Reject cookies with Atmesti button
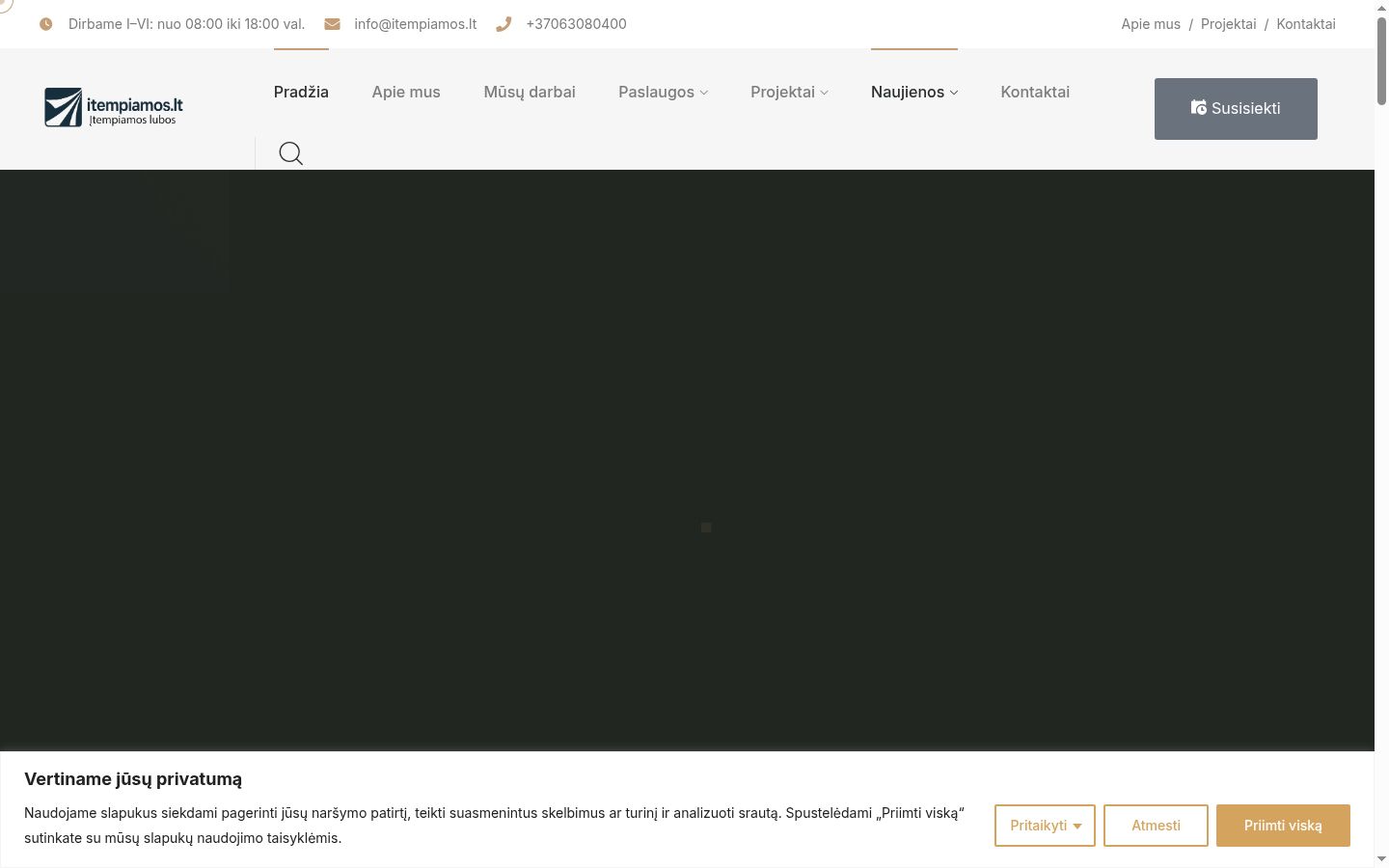Image resolution: width=1389 pixels, height=868 pixels. point(1156,826)
